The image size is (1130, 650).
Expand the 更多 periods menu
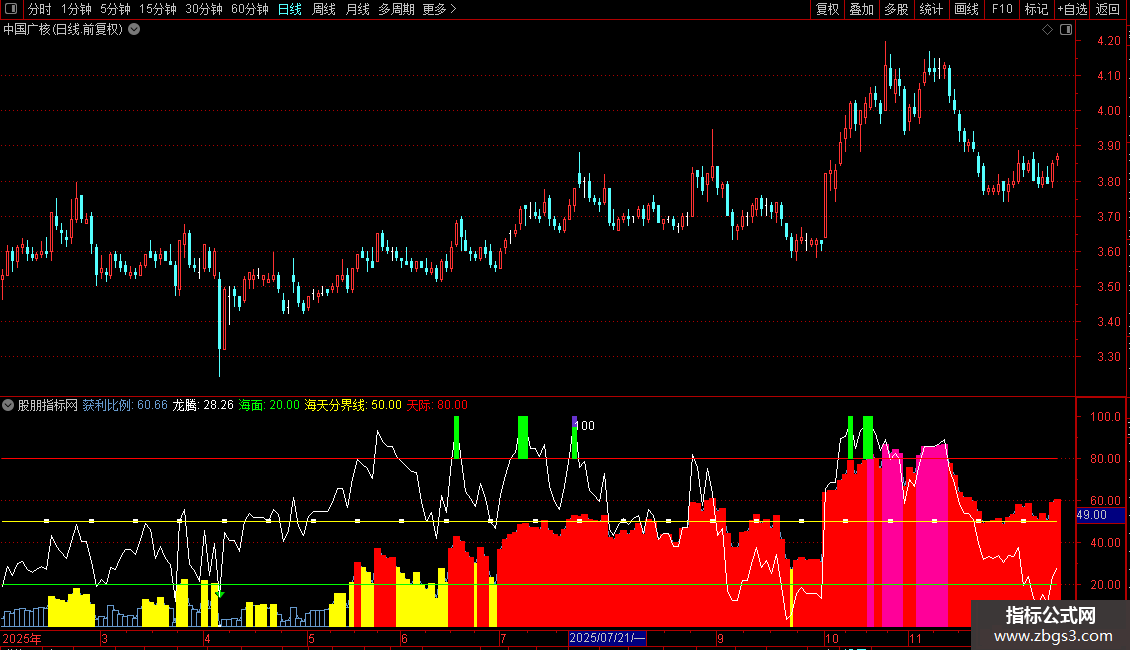click(x=440, y=9)
